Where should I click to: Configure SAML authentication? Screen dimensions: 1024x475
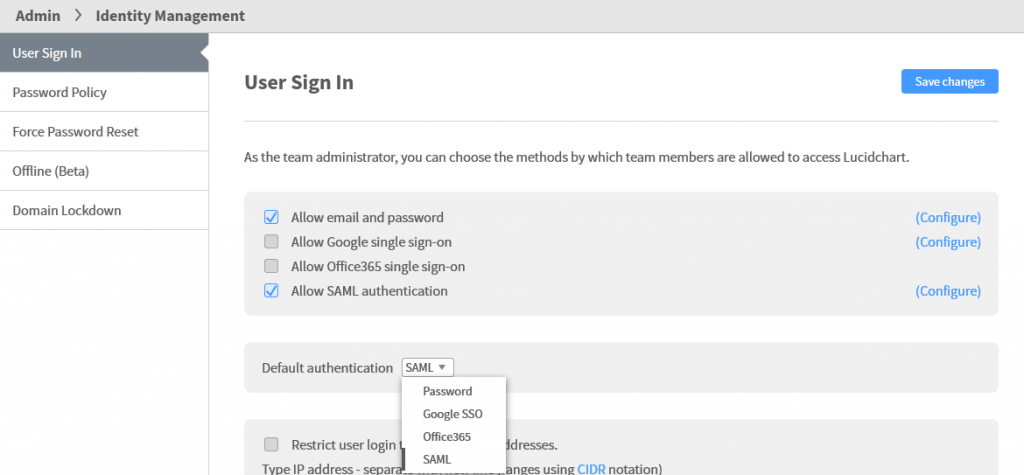tap(948, 291)
